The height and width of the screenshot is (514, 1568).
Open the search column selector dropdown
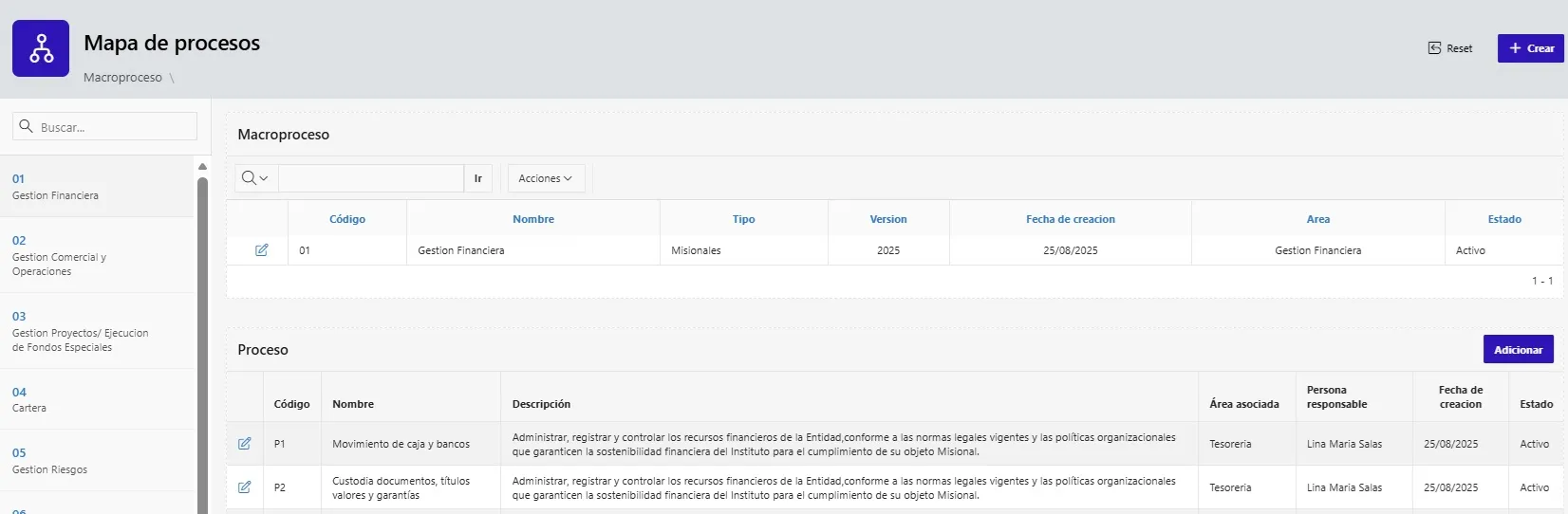click(255, 178)
